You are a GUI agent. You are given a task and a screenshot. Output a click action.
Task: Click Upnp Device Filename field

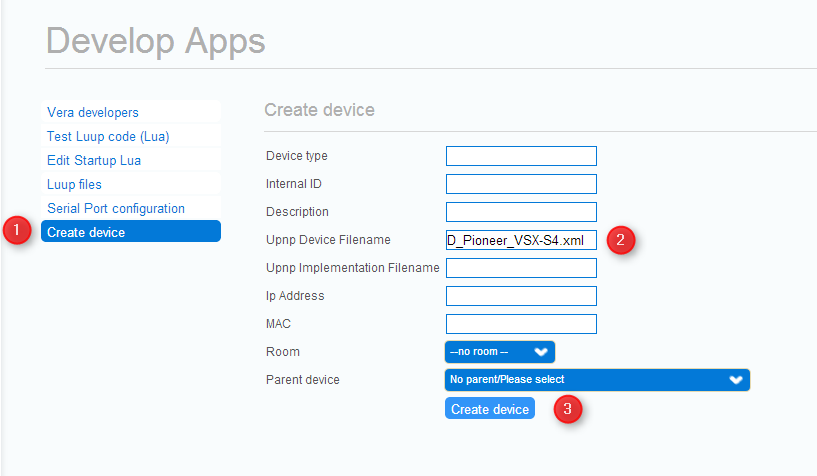point(521,240)
